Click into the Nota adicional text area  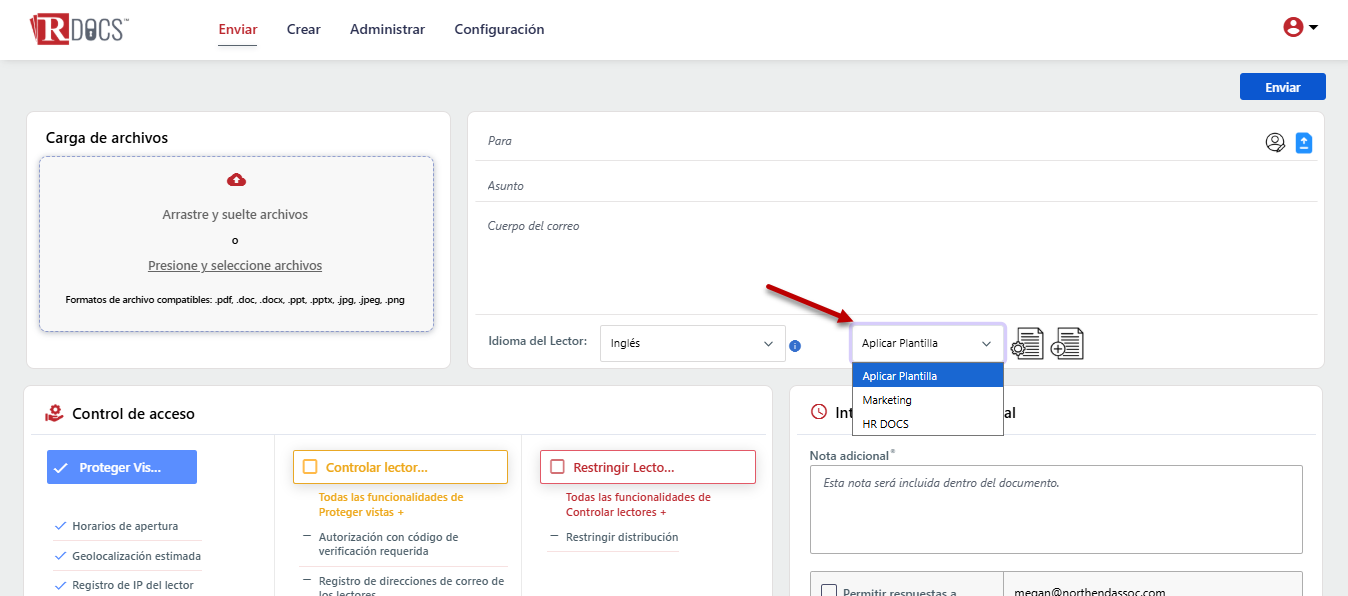pos(1055,510)
